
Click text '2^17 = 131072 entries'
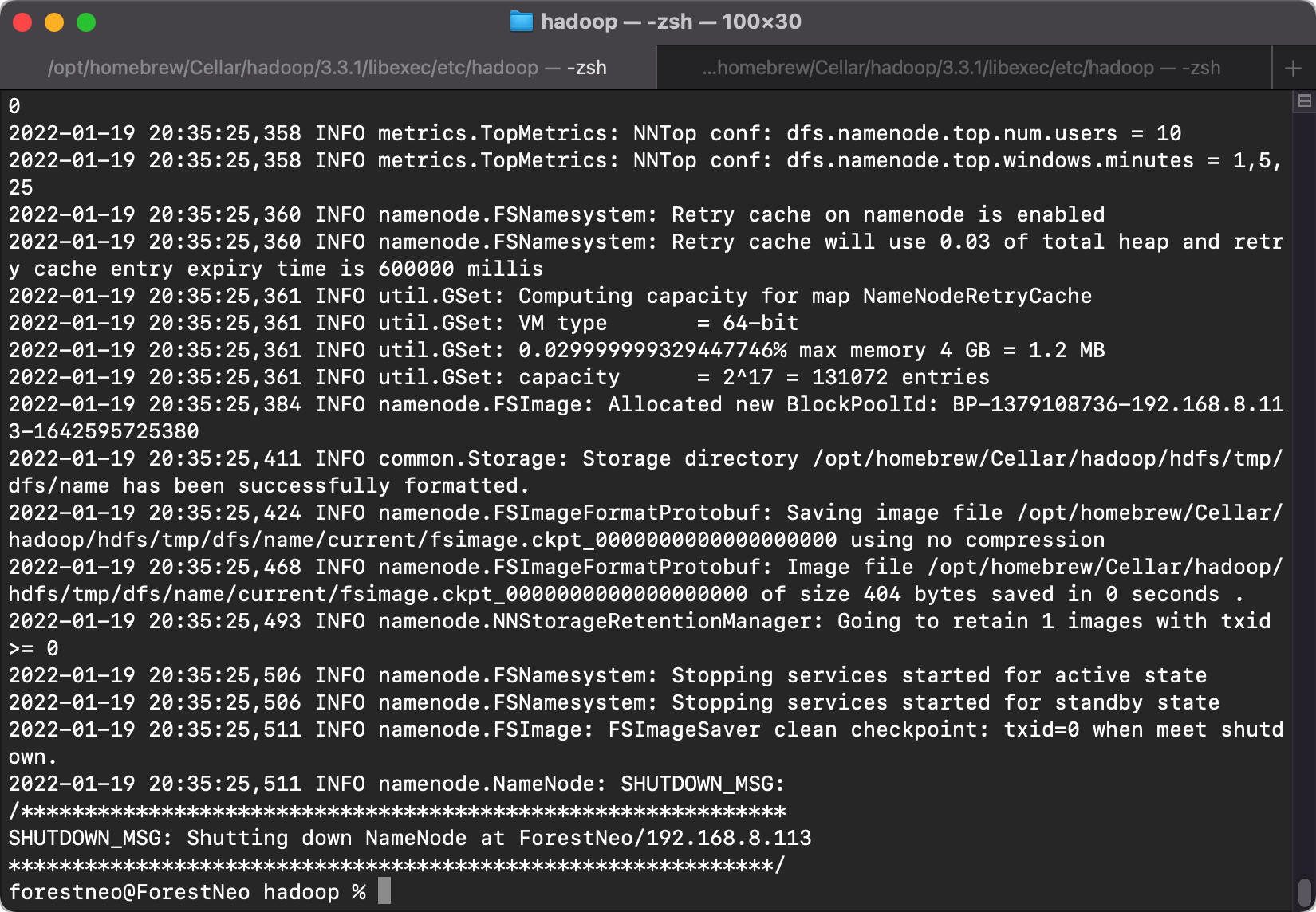(x=857, y=377)
